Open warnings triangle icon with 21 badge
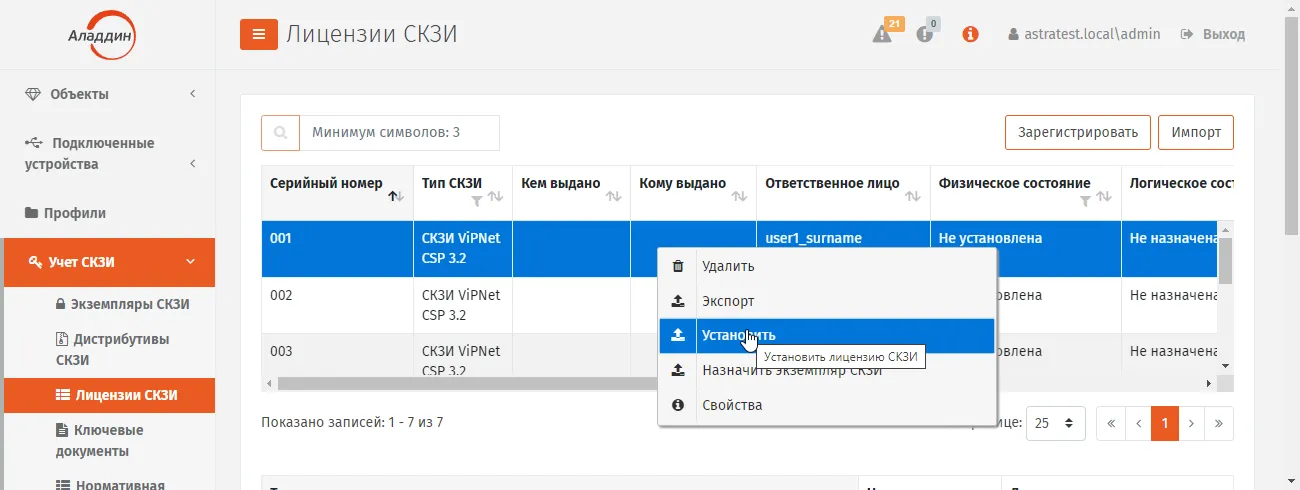The image size is (1300, 490). 882,35
